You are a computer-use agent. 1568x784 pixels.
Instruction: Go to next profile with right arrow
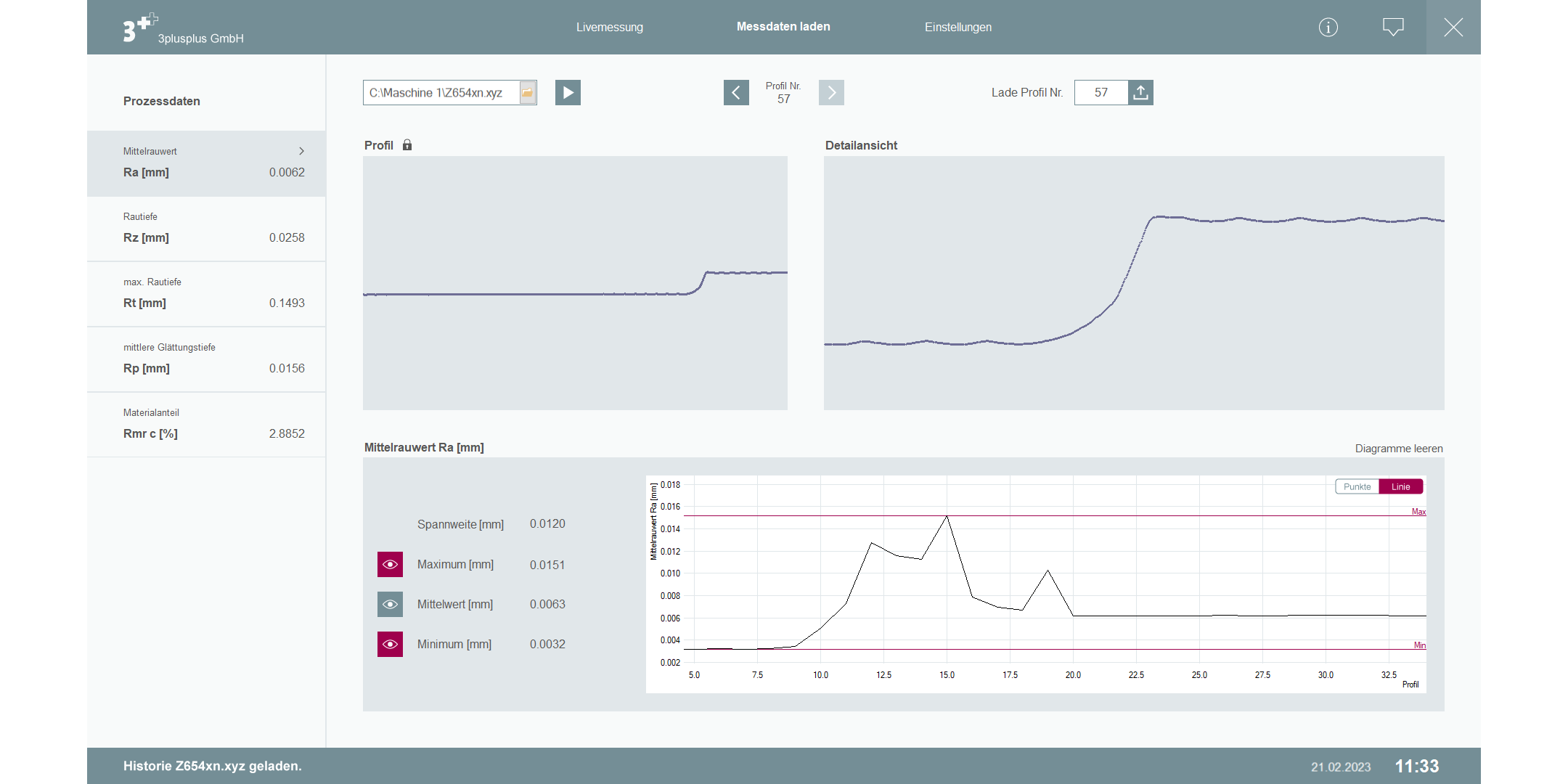[x=831, y=93]
